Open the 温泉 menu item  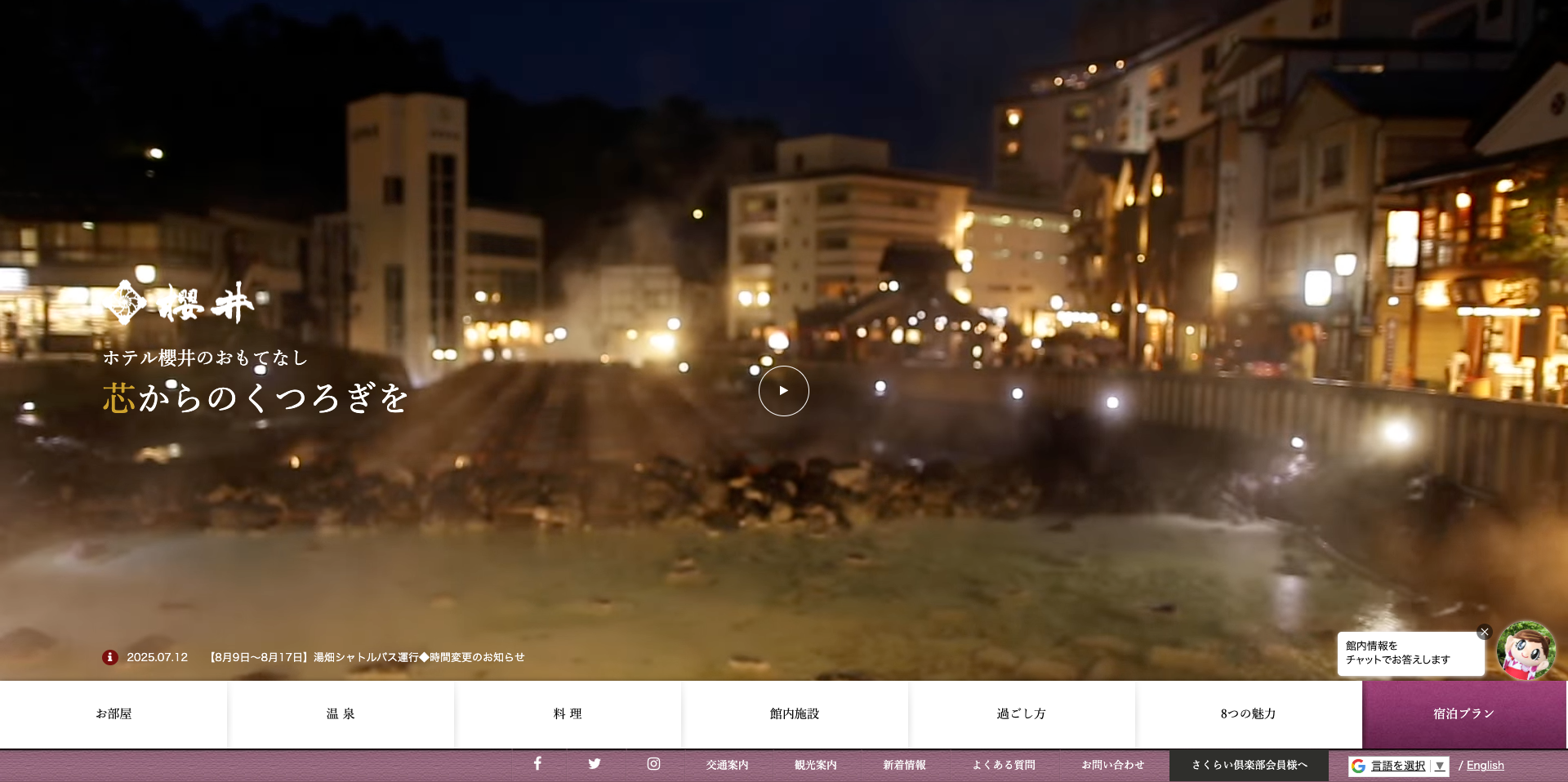coord(341,714)
